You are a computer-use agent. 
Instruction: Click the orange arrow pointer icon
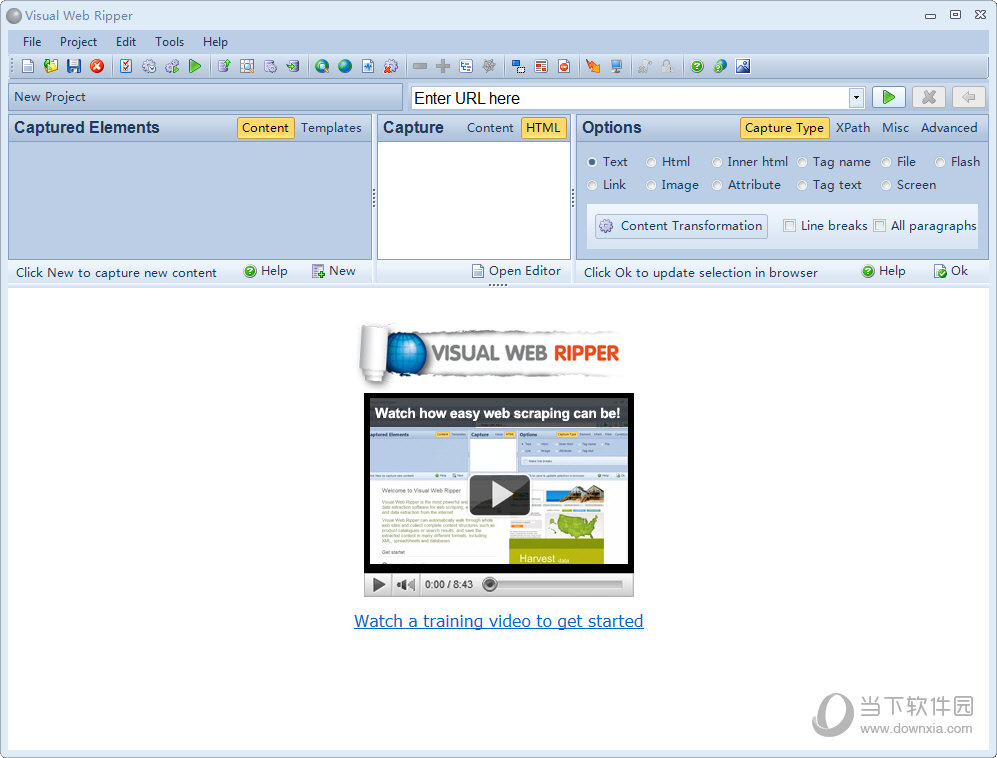tap(593, 66)
